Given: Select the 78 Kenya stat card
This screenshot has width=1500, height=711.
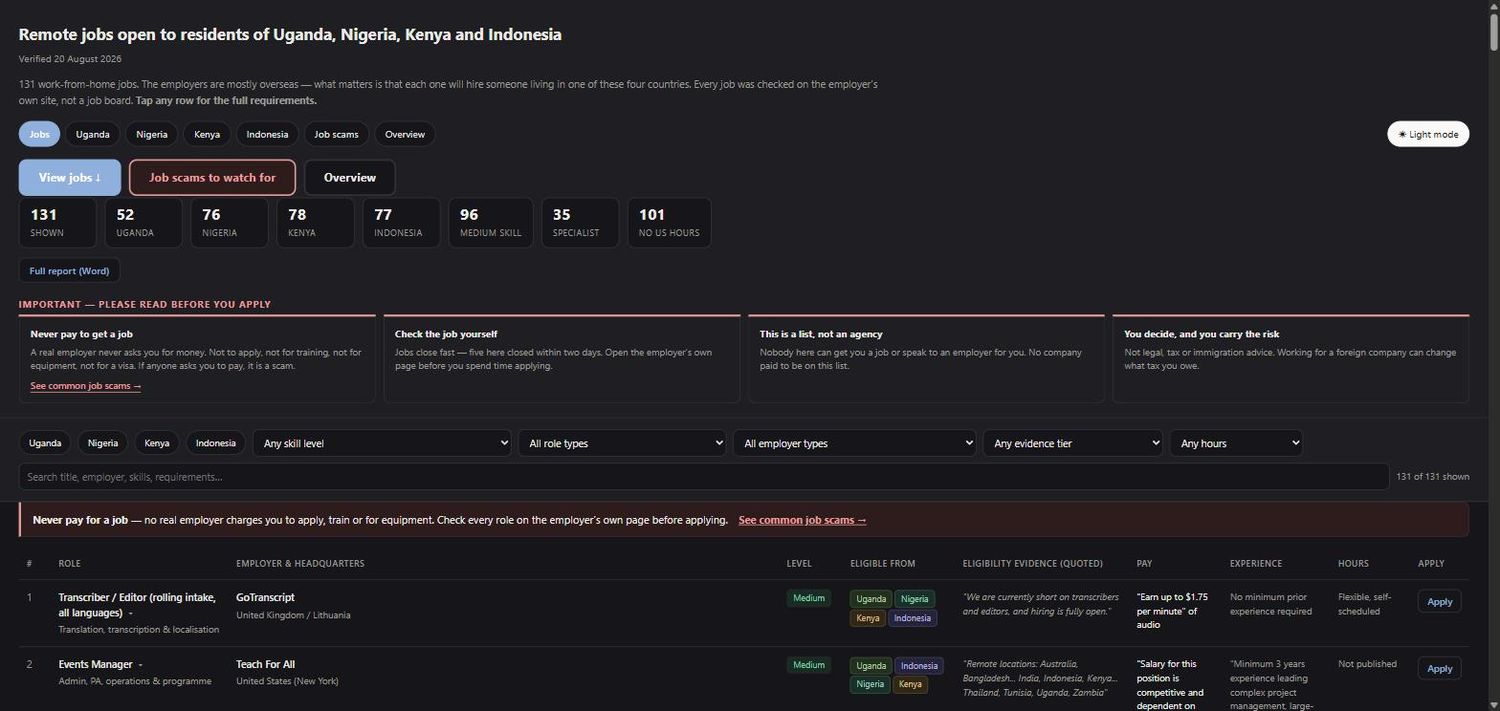Looking at the screenshot, I should click(x=316, y=223).
